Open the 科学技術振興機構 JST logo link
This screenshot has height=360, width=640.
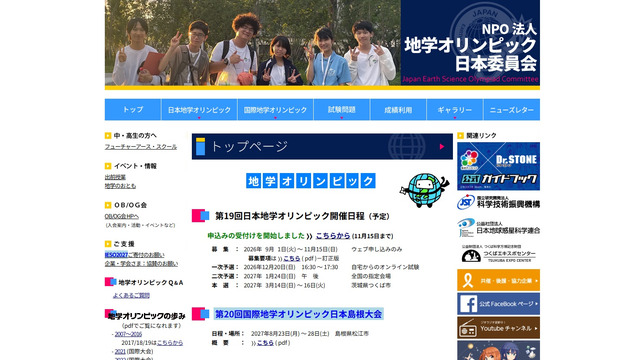coord(498,202)
